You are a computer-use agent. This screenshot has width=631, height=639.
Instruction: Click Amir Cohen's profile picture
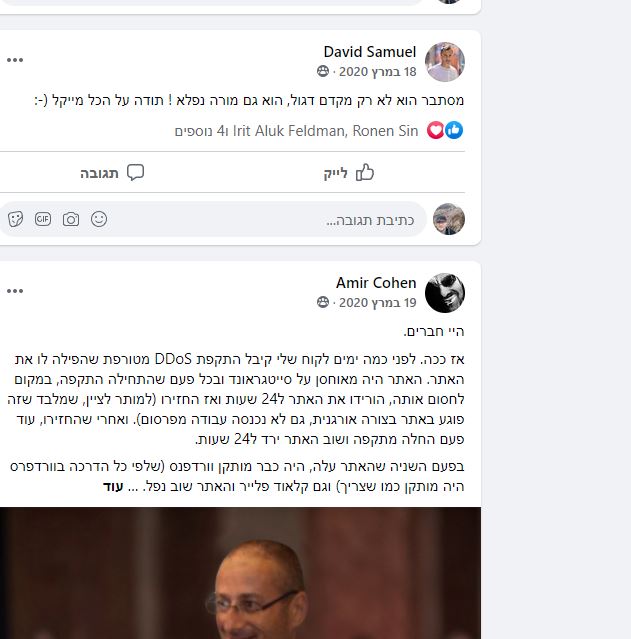(x=445, y=293)
